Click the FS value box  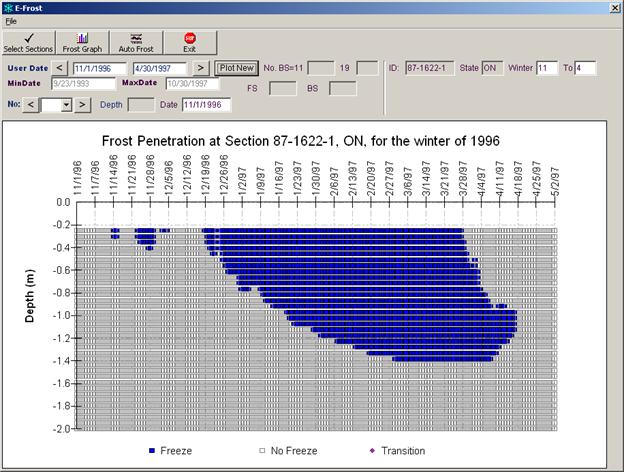coord(283,88)
